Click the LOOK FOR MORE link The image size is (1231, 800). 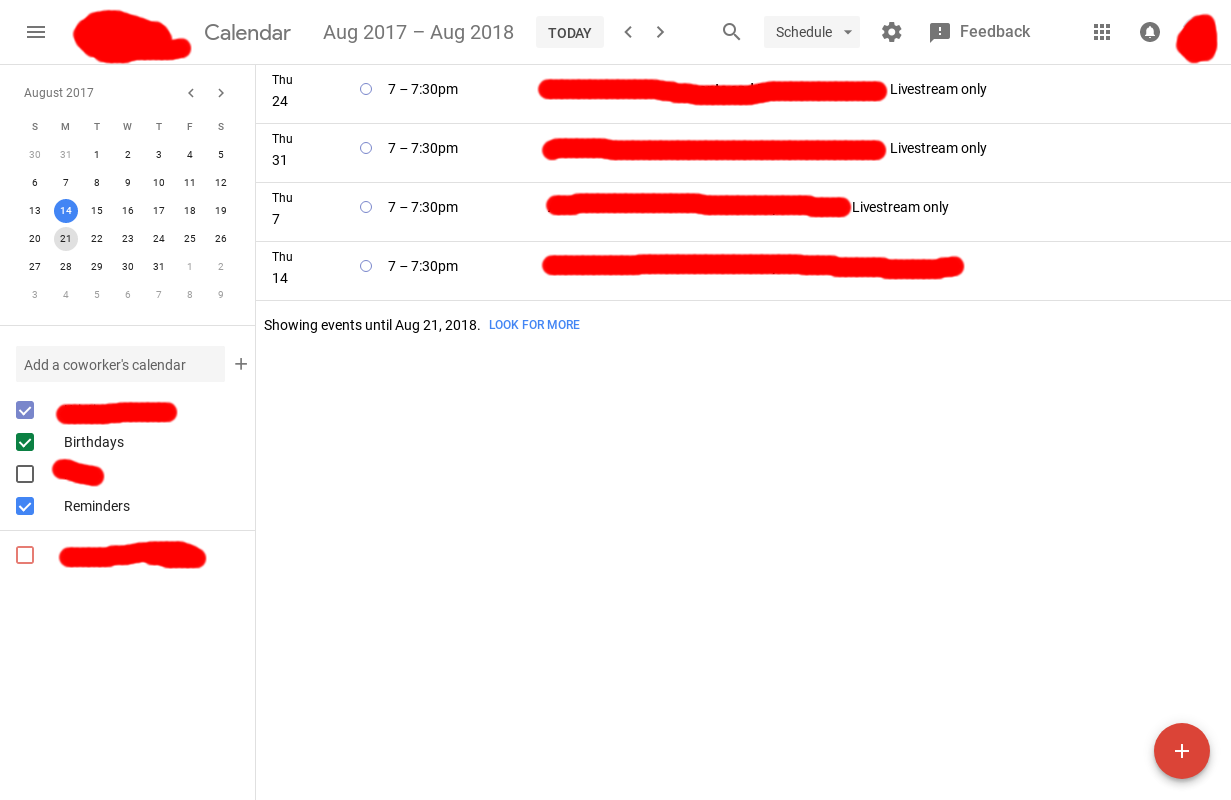[x=534, y=325]
